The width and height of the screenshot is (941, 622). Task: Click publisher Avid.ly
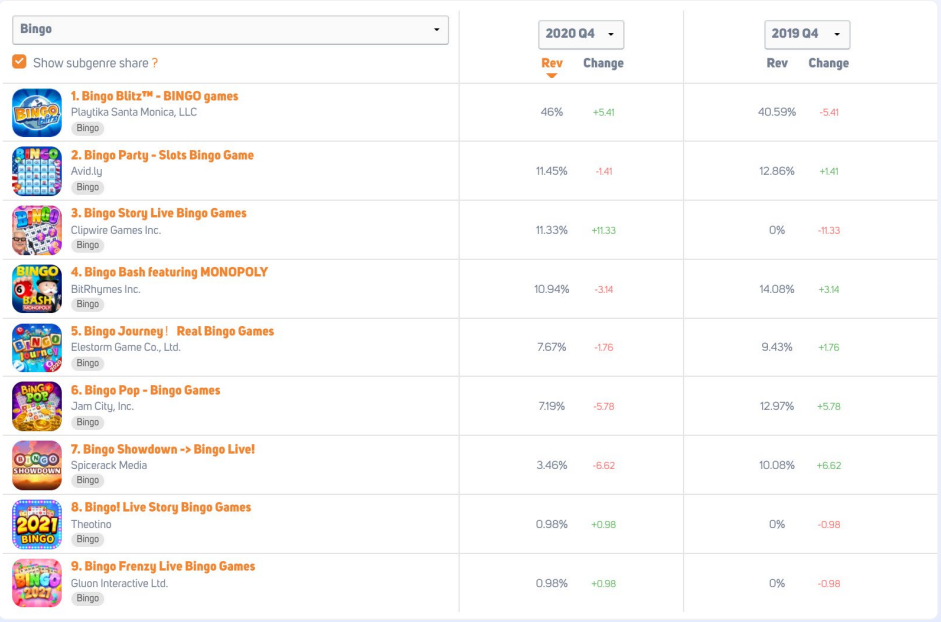coord(86,171)
